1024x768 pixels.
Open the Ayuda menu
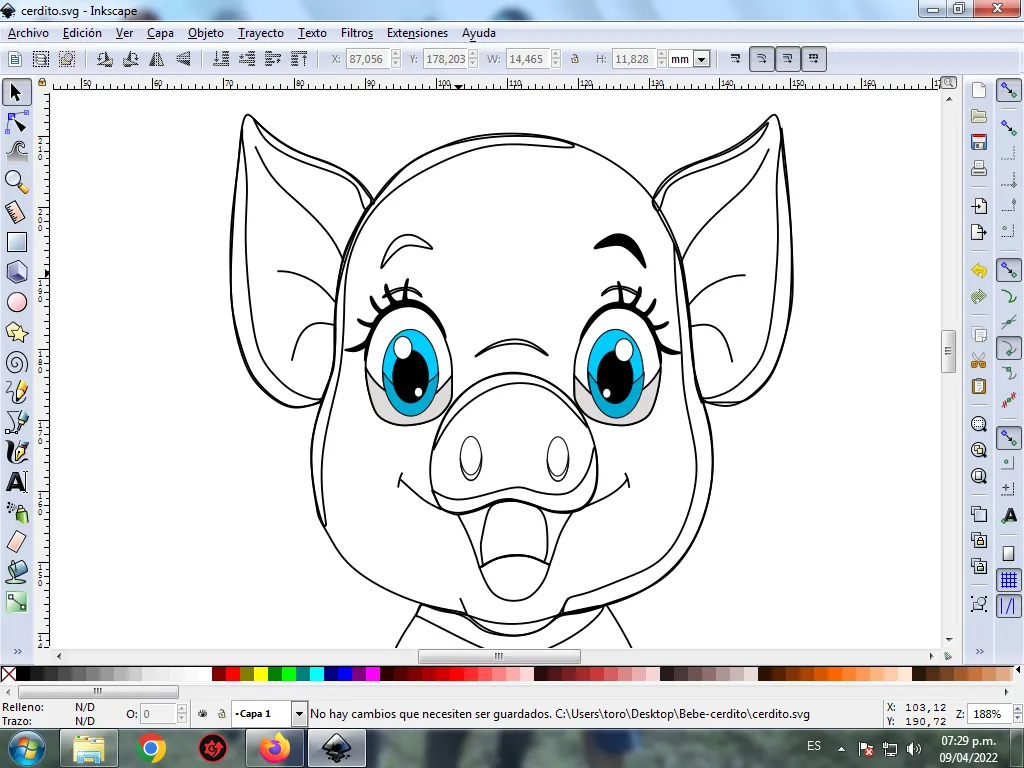479,33
